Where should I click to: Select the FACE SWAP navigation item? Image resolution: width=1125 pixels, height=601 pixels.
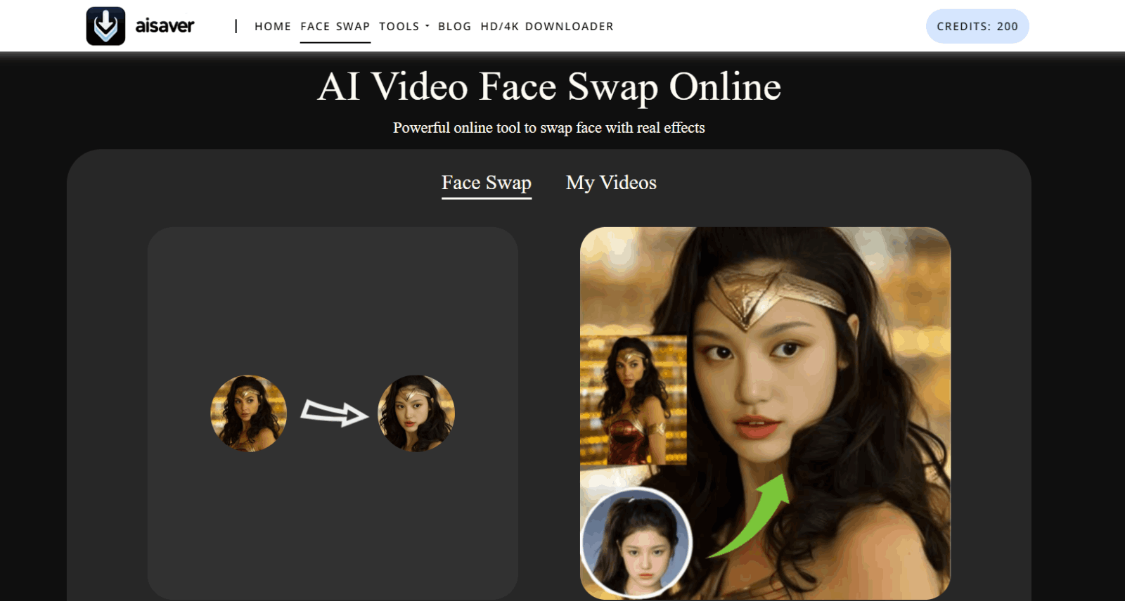(x=335, y=26)
